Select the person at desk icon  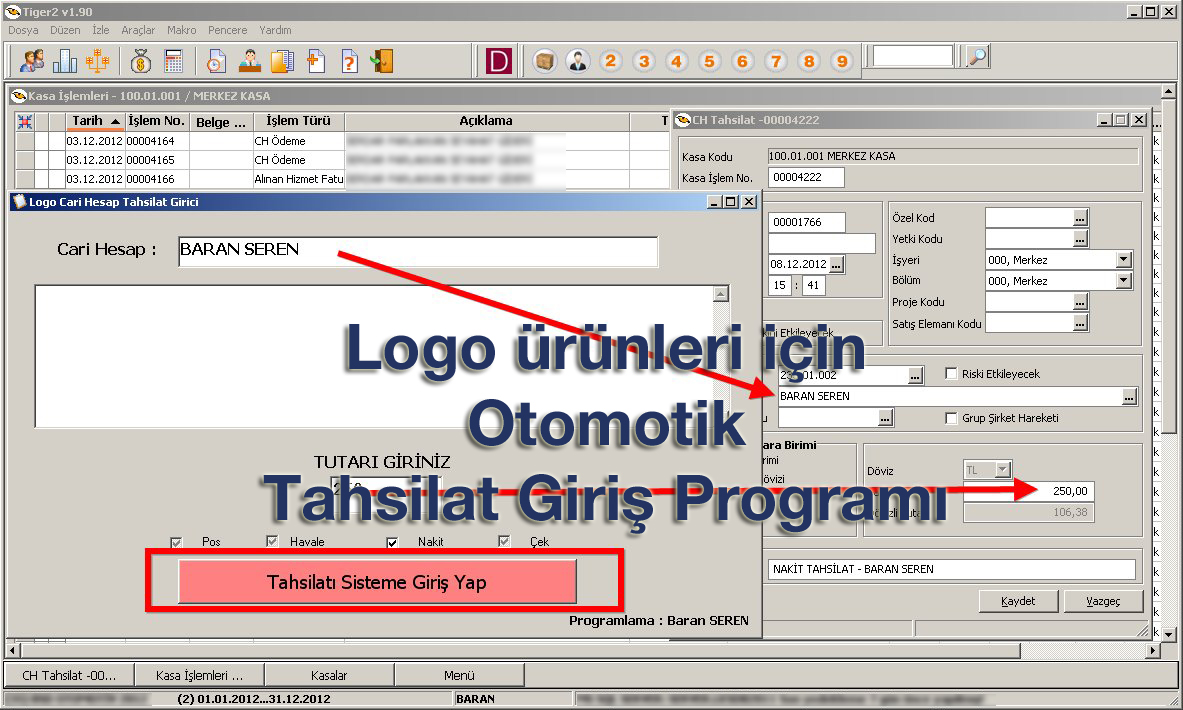(x=250, y=61)
